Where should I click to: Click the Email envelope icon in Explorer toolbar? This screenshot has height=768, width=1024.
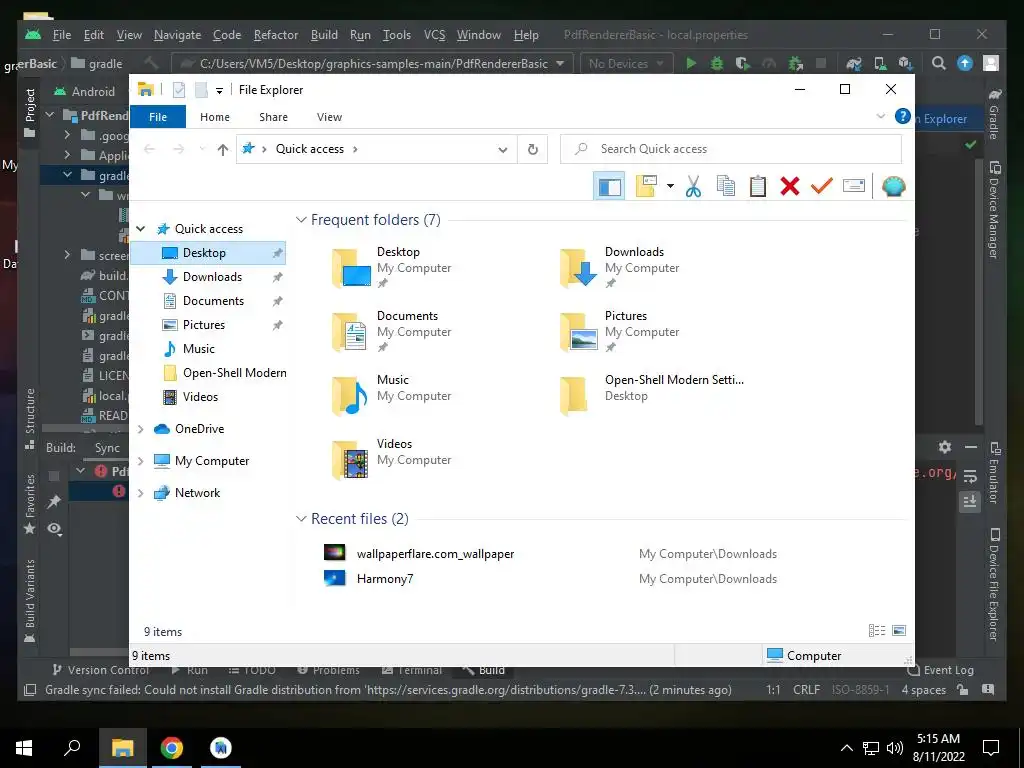(854, 187)
